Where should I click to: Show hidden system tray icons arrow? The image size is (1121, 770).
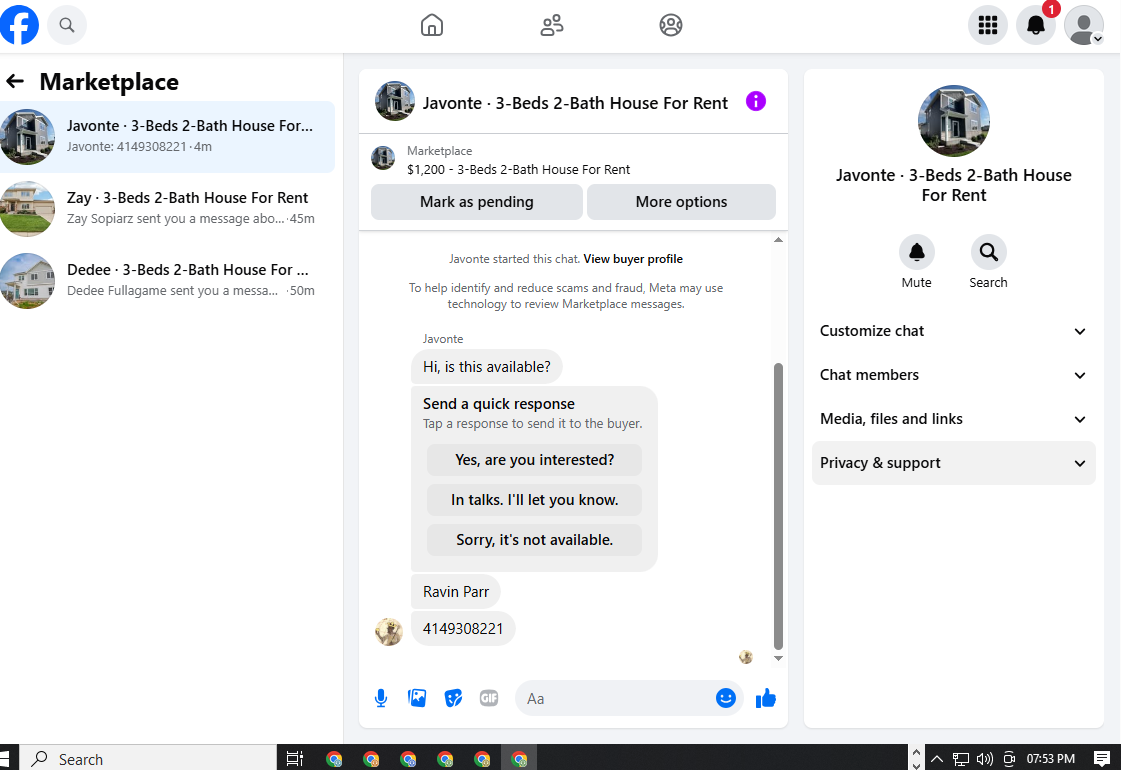point(937,759)
